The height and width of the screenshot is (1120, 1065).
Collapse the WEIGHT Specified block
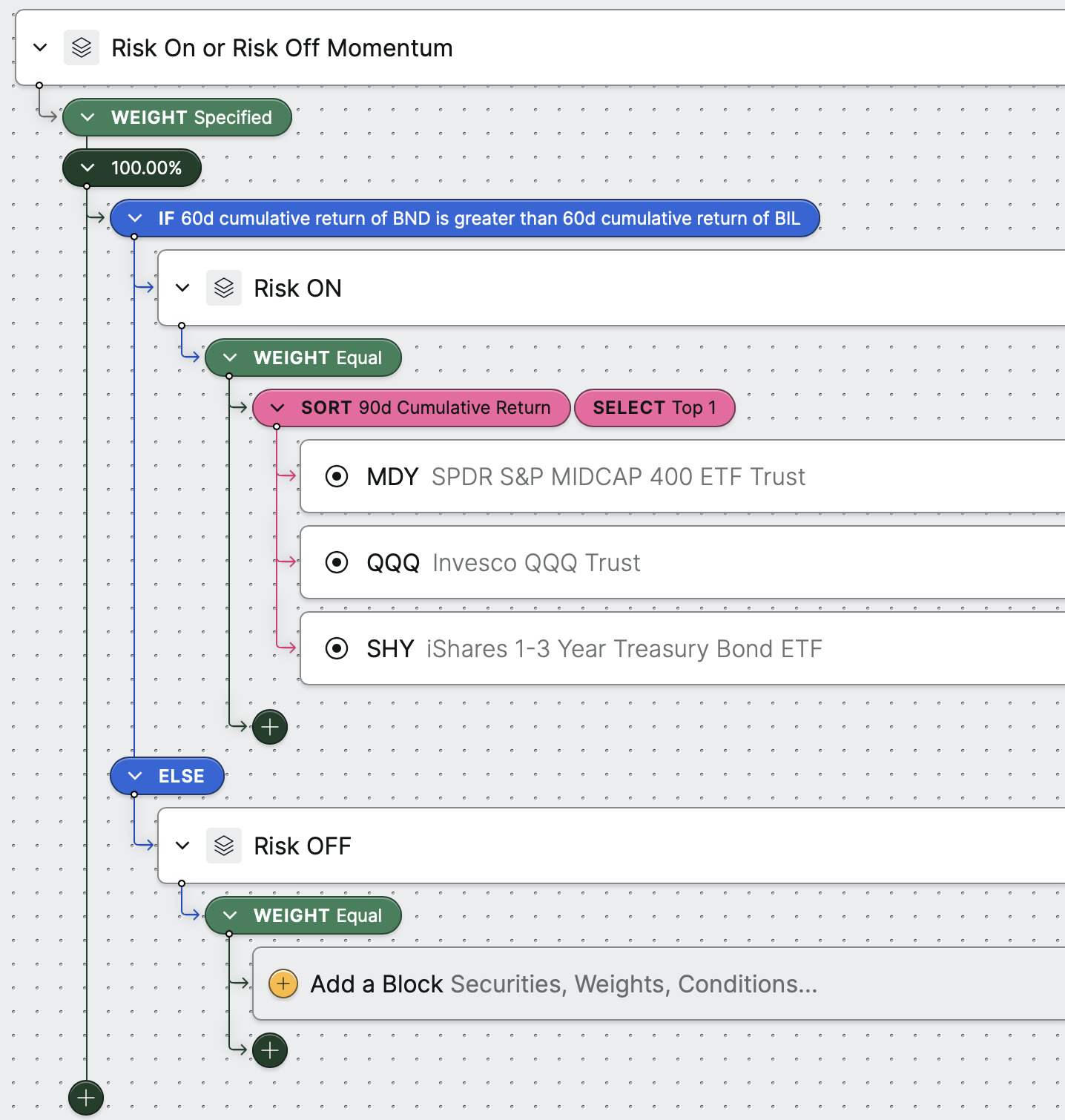click(x=88, y=117)
